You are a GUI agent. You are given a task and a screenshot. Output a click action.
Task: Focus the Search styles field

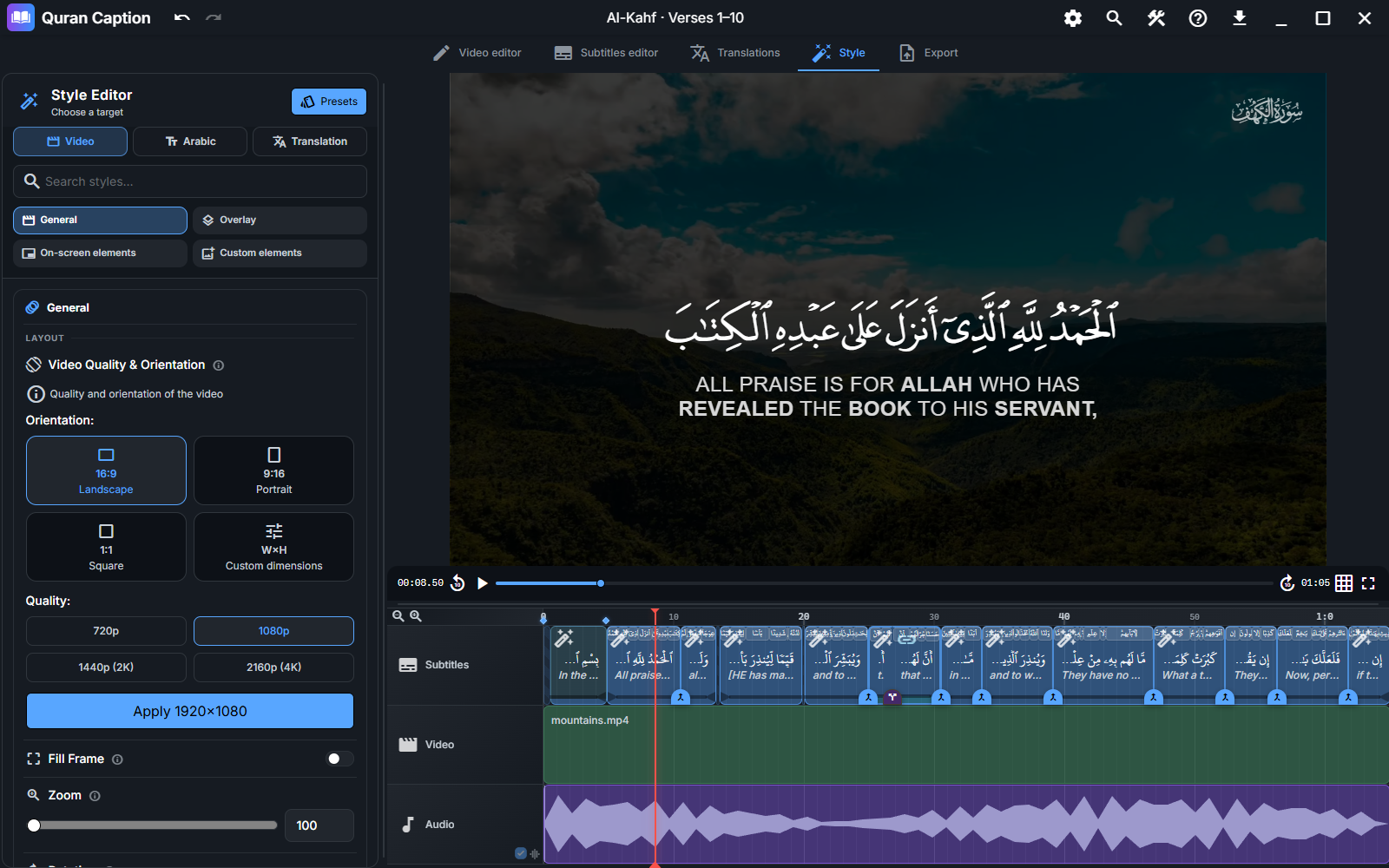click(190, 181)
